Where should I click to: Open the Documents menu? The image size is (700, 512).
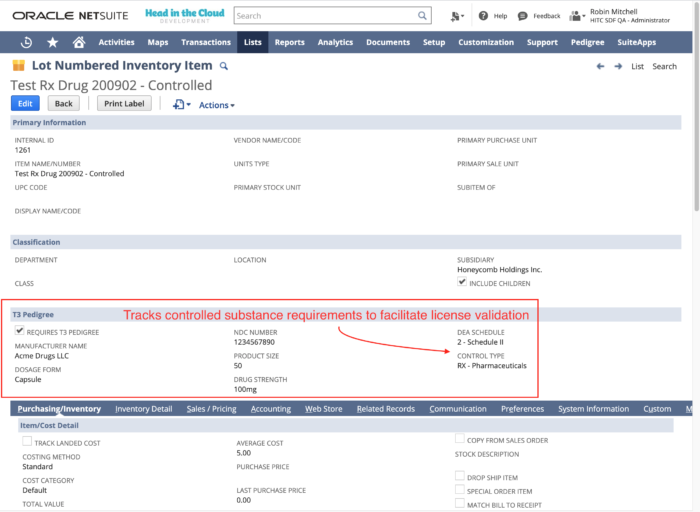coord(388,42)
